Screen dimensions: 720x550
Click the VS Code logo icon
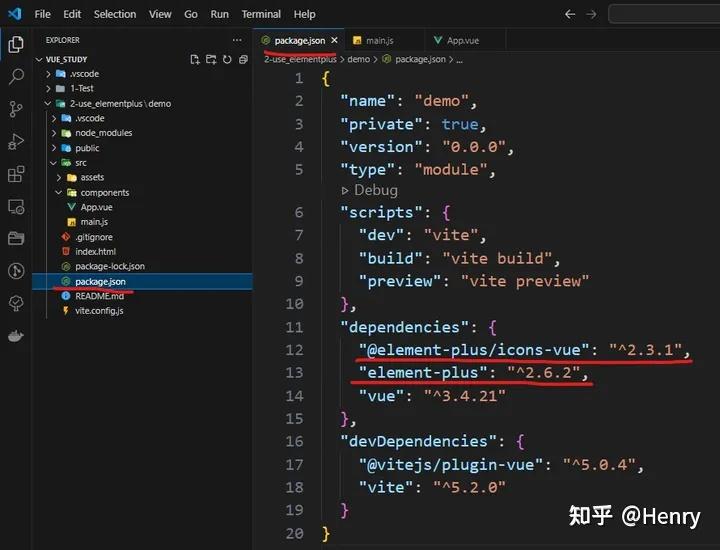(x=15, y=14)
